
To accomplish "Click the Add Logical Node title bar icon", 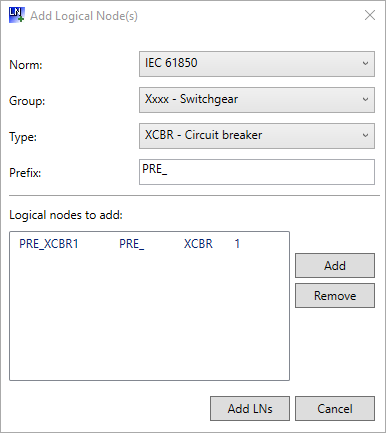I will pos(16,15).
